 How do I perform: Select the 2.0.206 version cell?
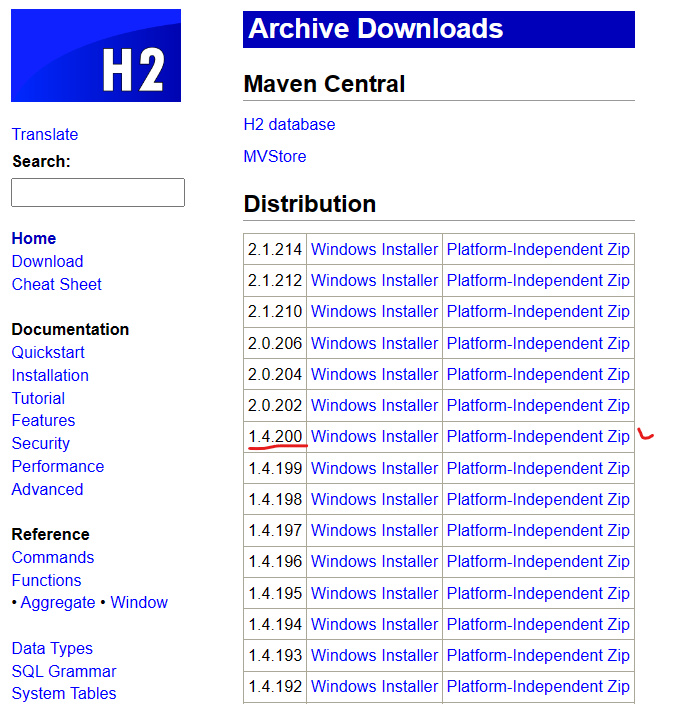tap(275, 343)
